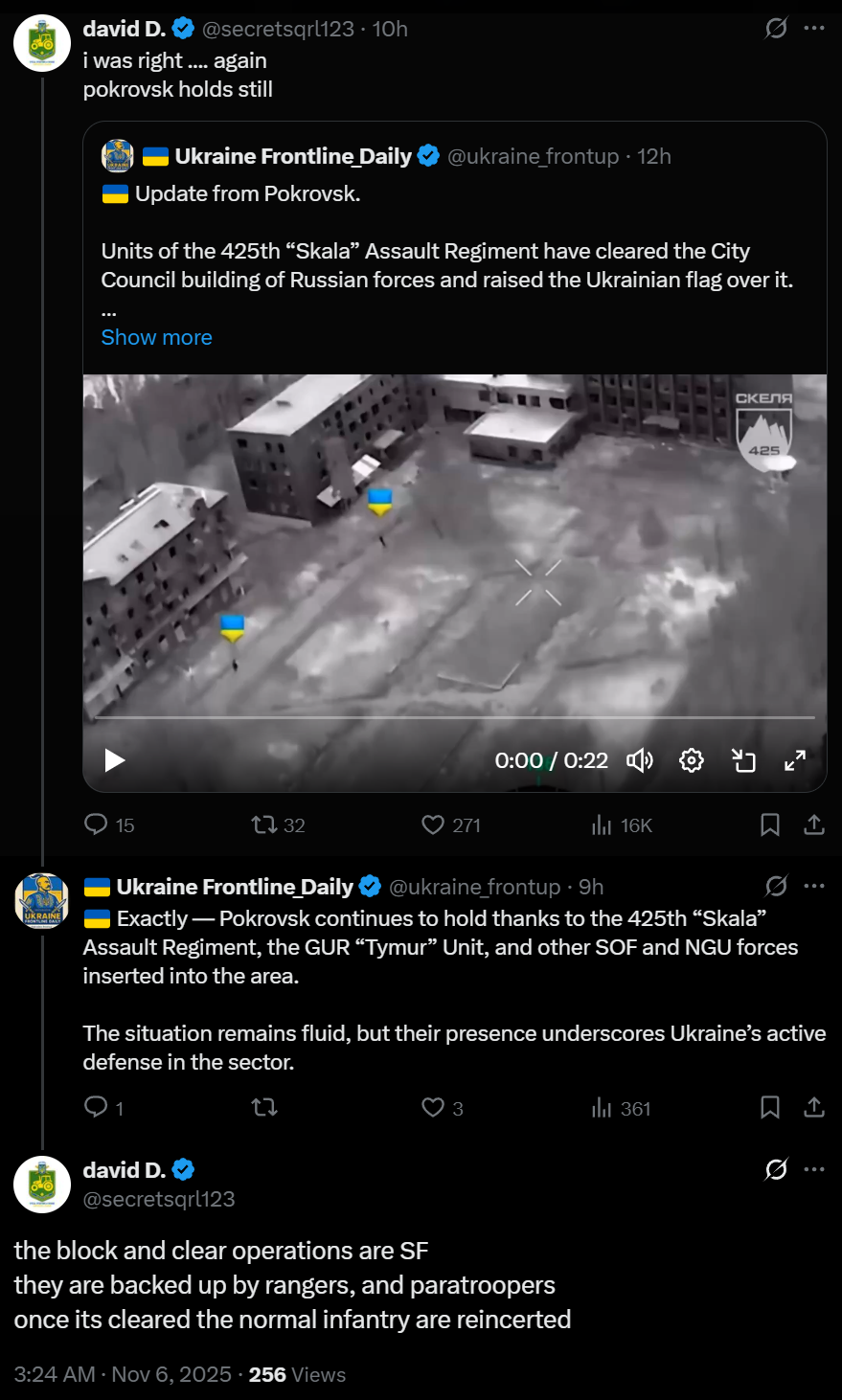
Task: Open more options on final david D. post
Action: click(x=814, y=1169)
